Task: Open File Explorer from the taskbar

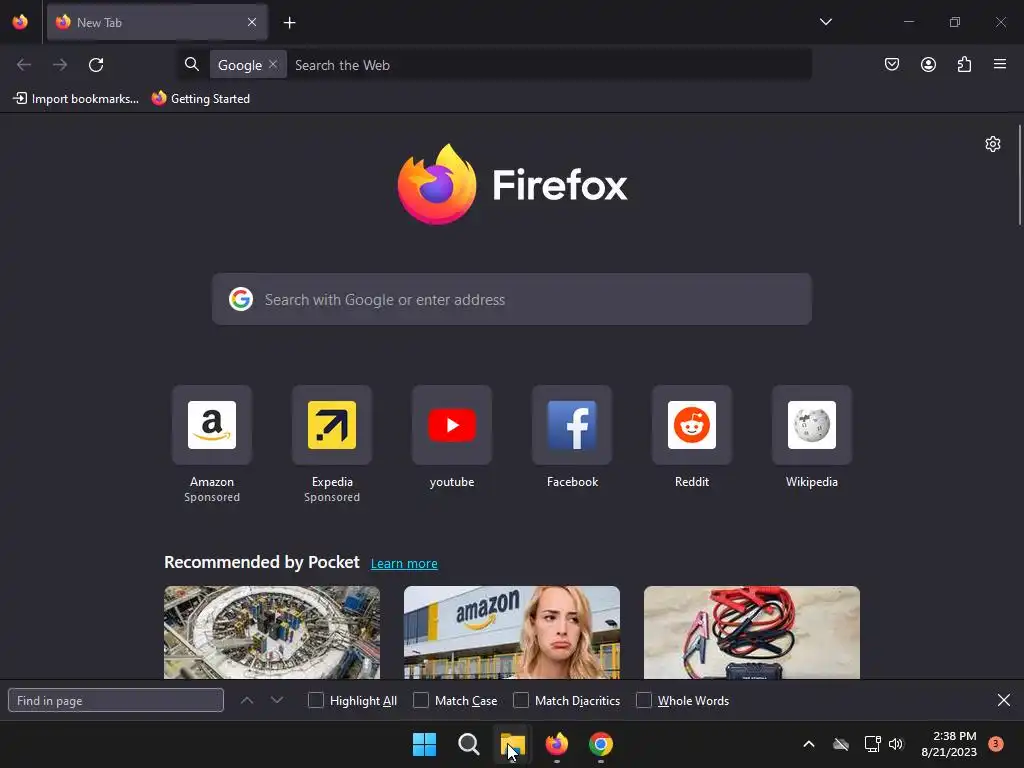Action: coord(513,744)
